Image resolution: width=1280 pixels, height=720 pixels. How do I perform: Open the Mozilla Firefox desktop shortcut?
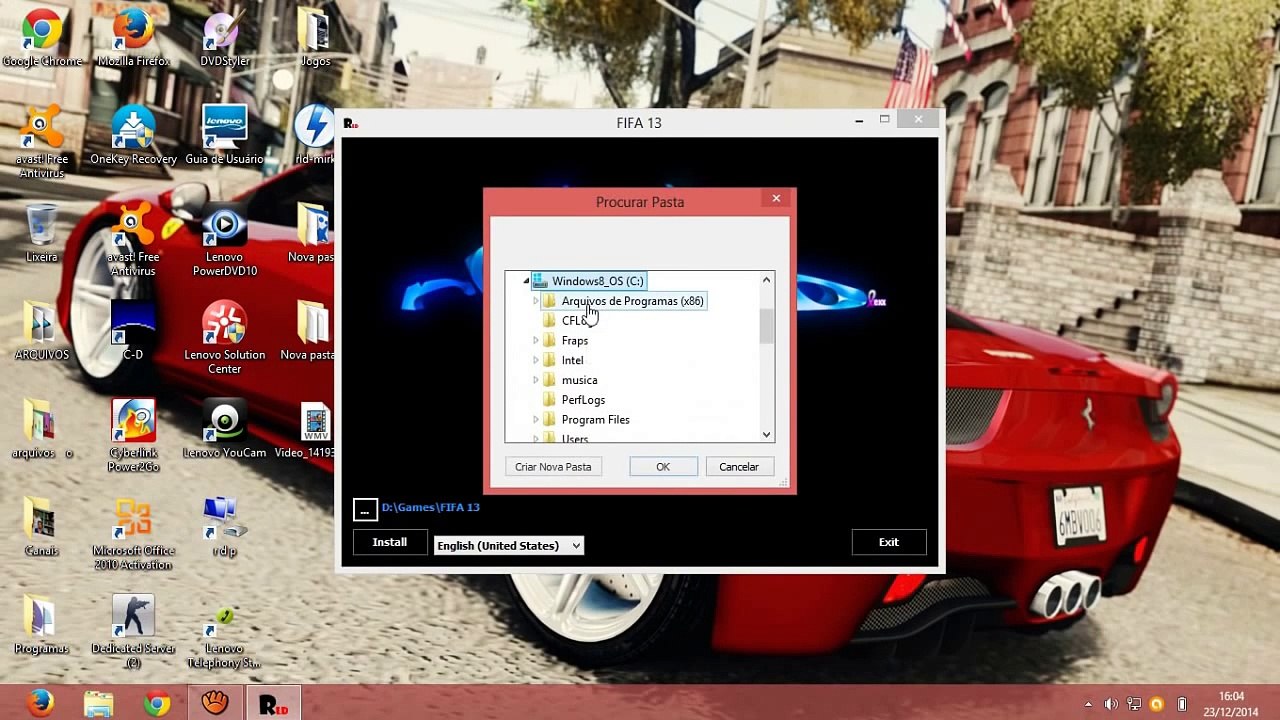pyautogui.click(x=133, y=38)
